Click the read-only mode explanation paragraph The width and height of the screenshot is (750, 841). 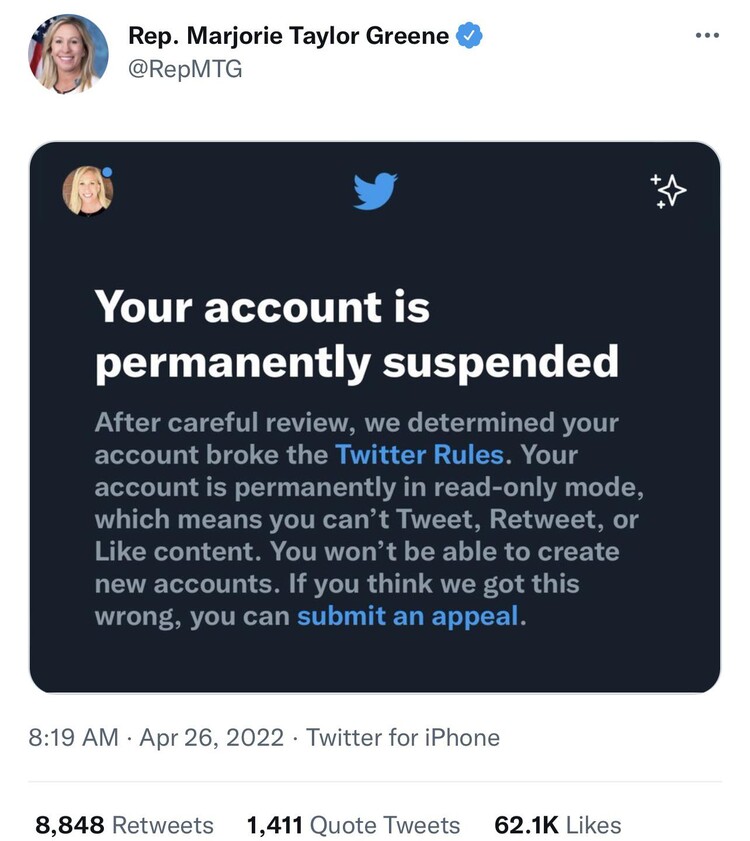click(x=366, y=520)
